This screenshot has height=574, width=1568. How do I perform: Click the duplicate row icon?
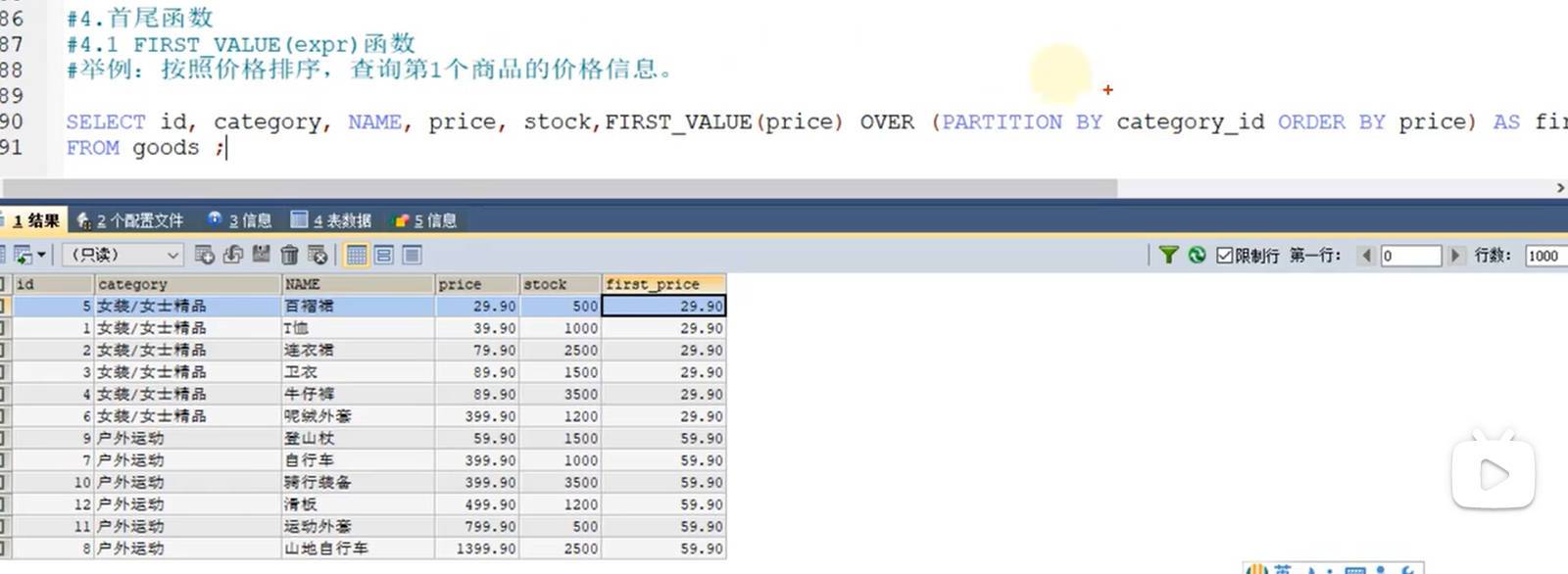(x=232, y=255)
